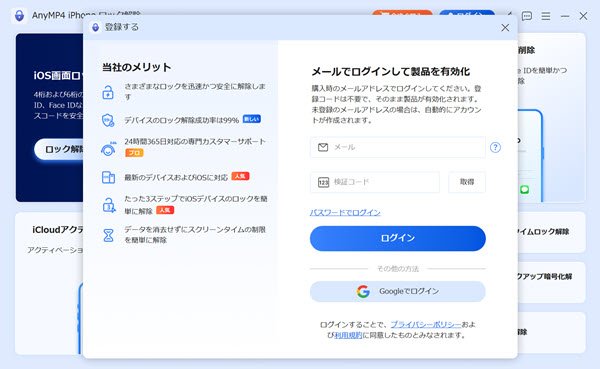Click the パスワードでログイン link
The height and width of the screenshot is (369, 600).
[345, 212]
